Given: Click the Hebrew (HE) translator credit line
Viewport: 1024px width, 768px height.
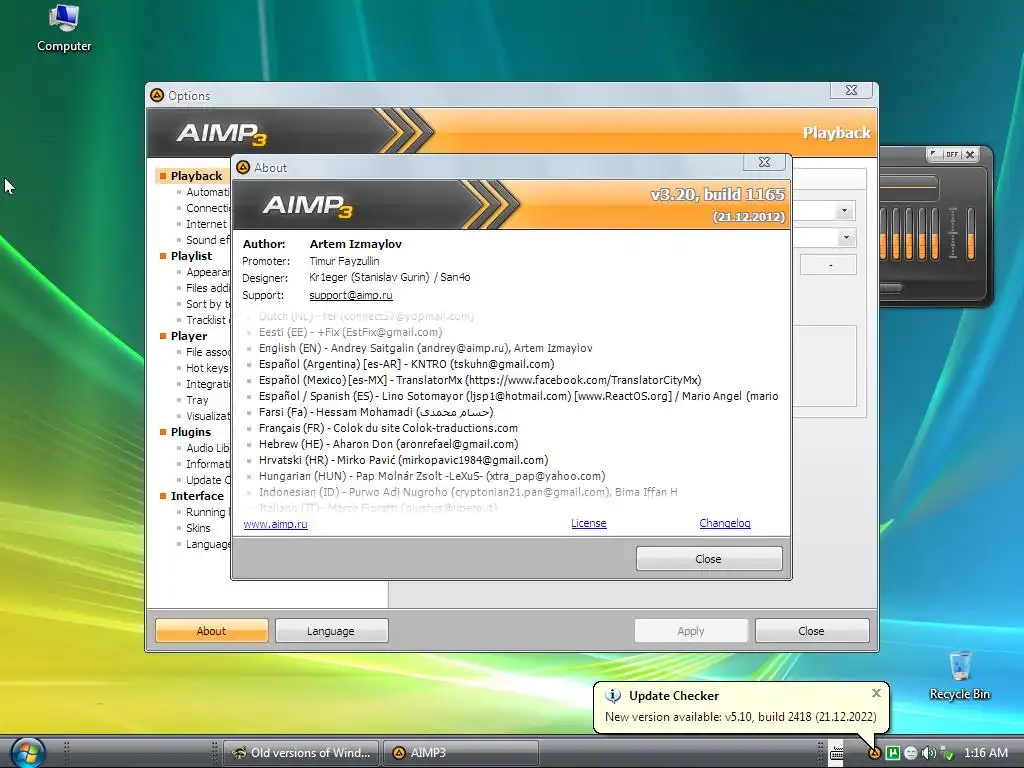Looking at the screenshot, I should [x=388, y=444].
